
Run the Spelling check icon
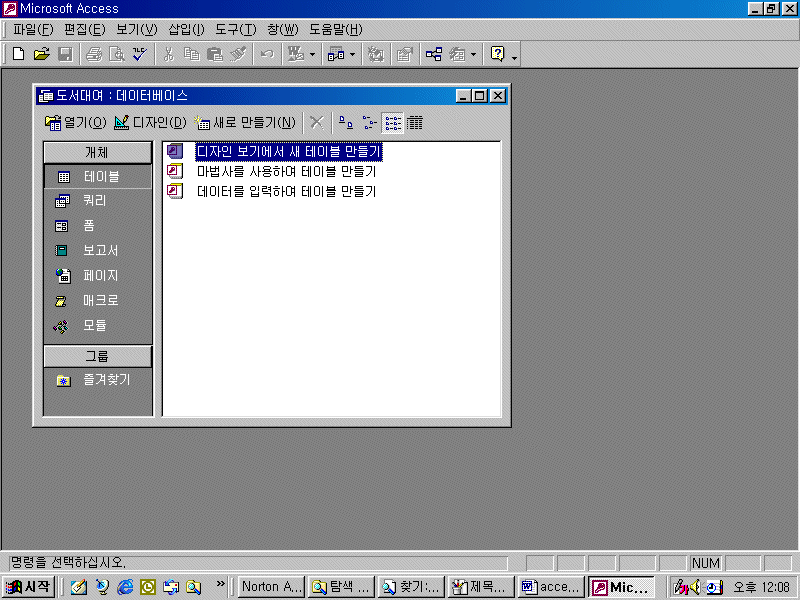(x=140, y=54)
